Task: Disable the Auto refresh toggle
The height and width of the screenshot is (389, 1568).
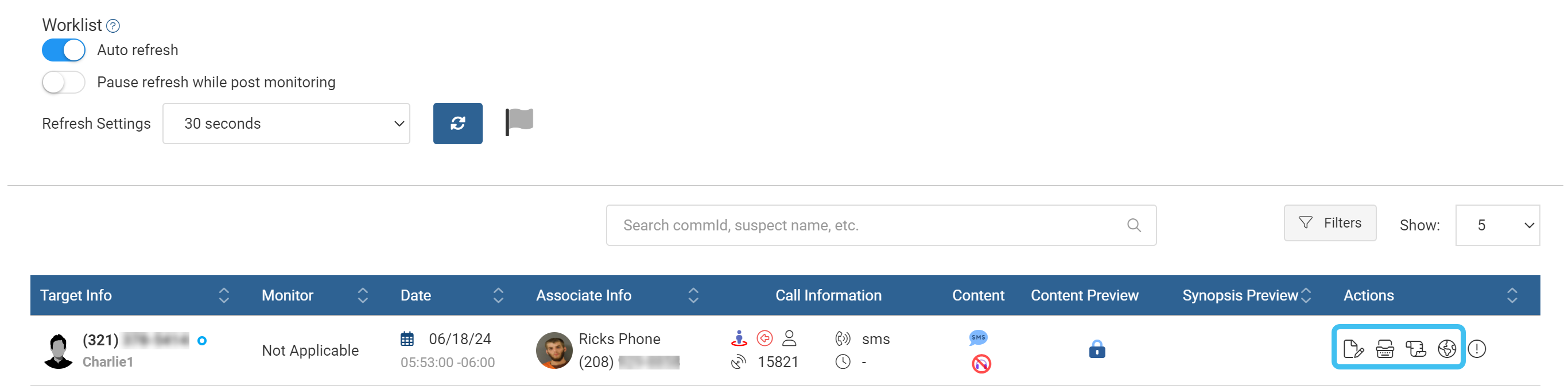Action: point(63,50)
